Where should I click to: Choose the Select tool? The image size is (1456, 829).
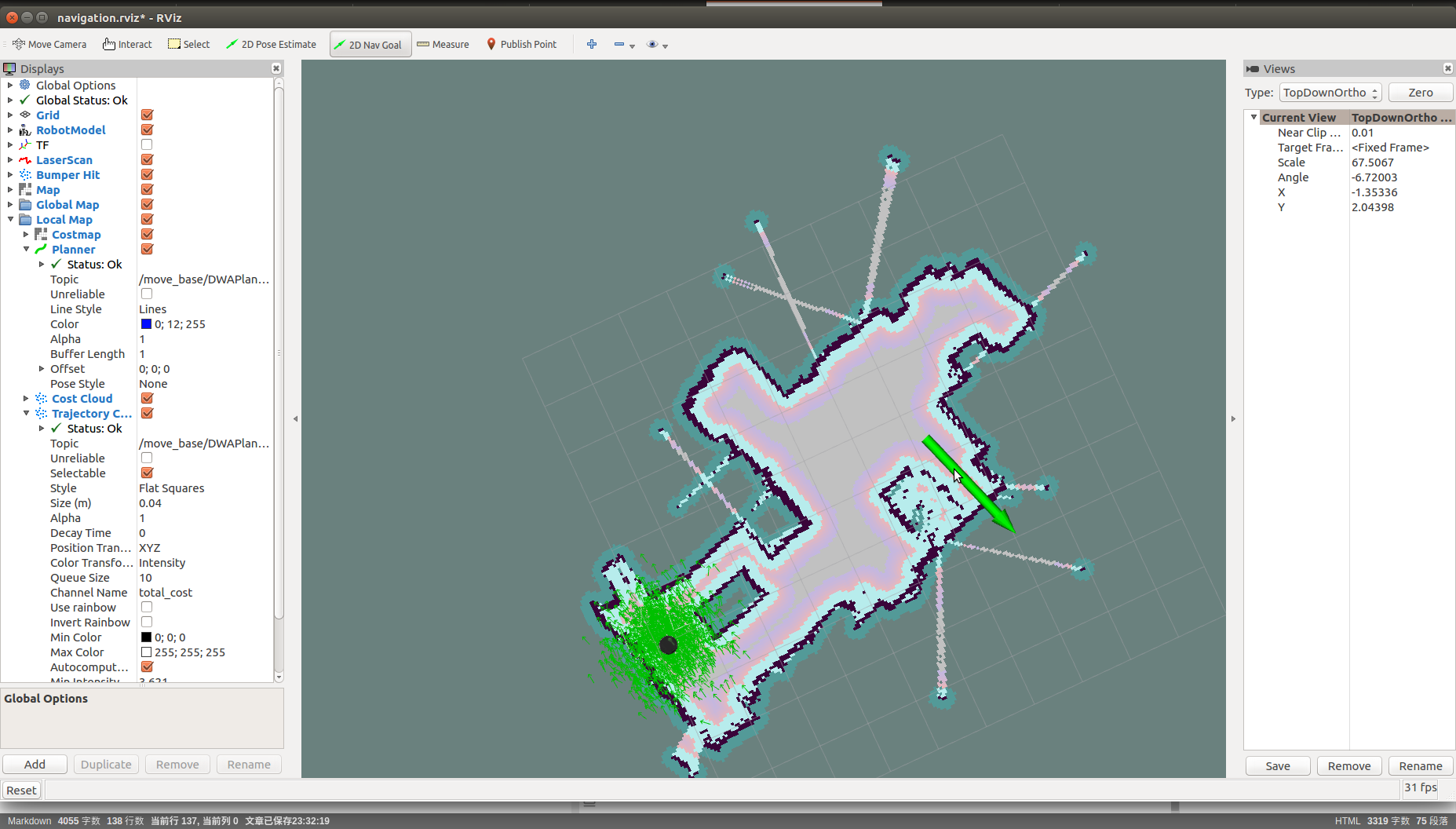[x=188, y=45]
